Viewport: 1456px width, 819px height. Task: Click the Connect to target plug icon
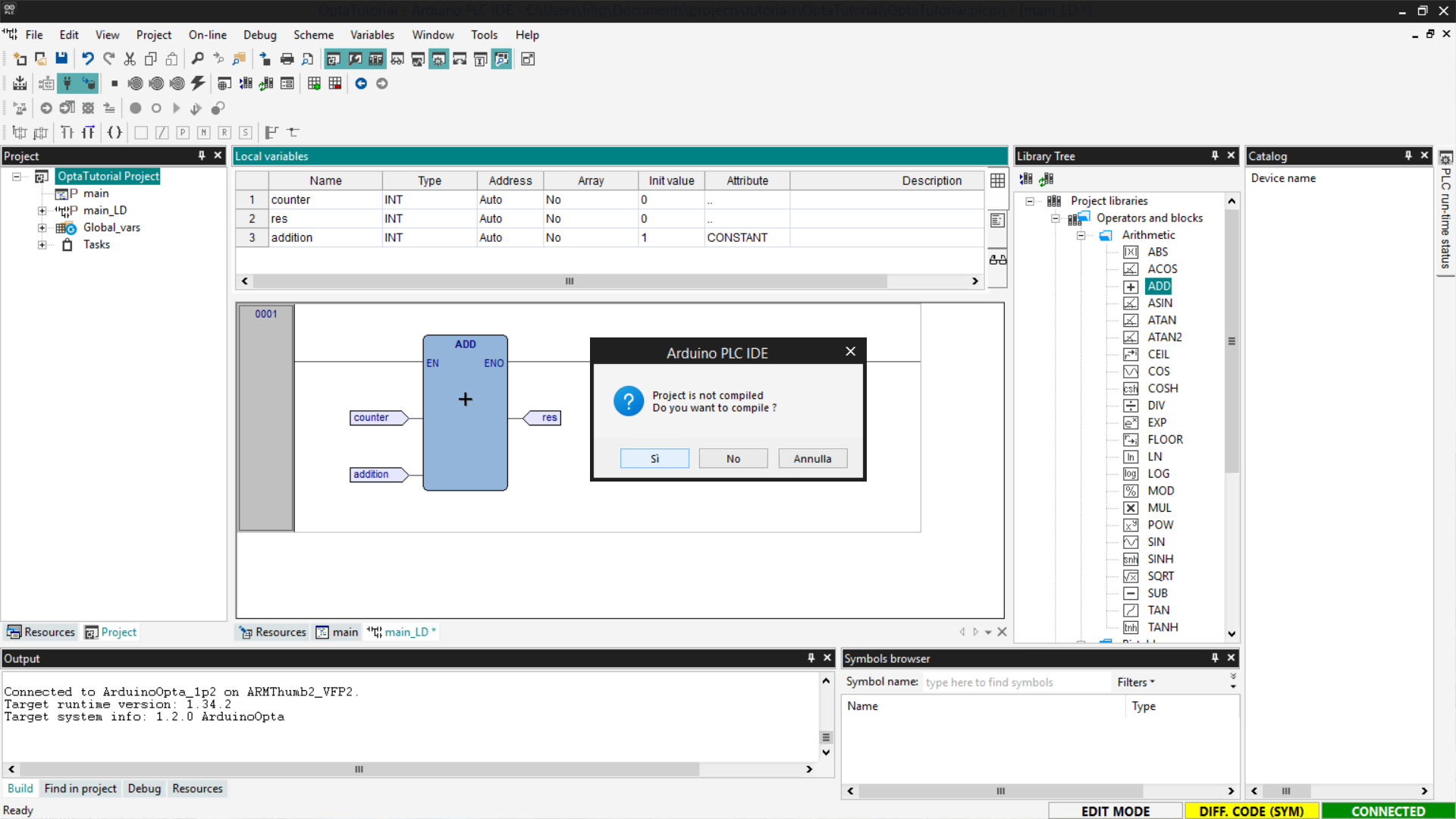[67, 83]
